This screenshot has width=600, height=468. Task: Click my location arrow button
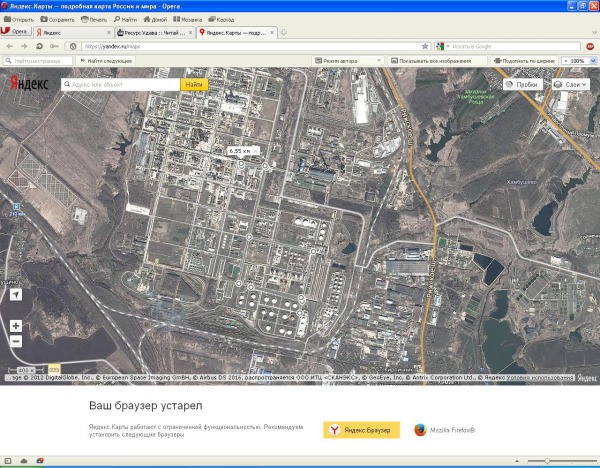(x=16, y=294)
